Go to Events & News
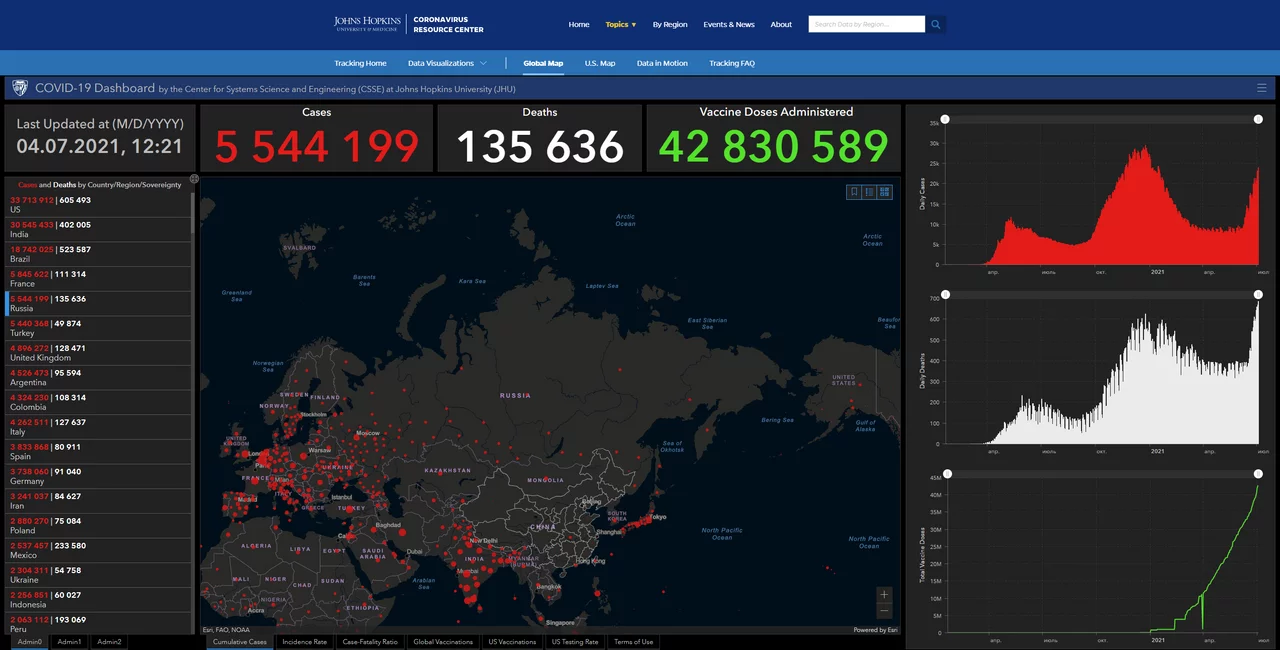Image resolution: width=1280 pixels, height=650 pixels. point(729,24)
